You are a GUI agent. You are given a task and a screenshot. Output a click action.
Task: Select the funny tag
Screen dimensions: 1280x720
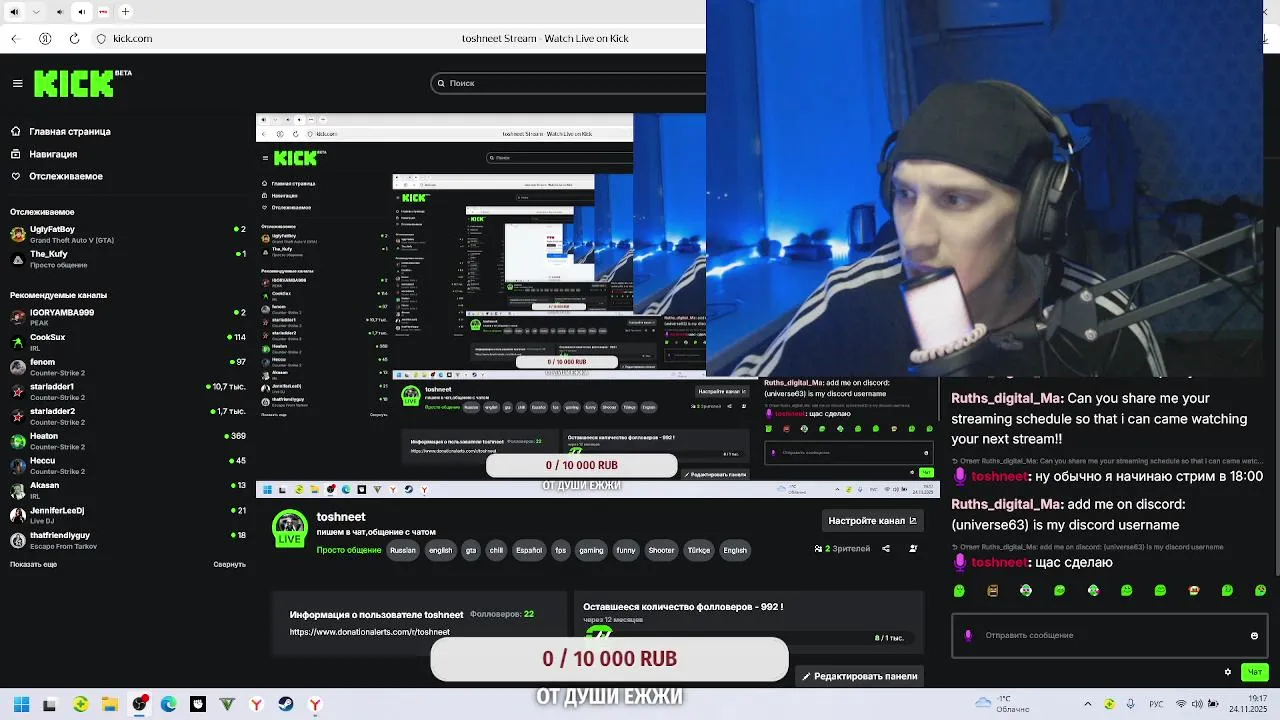626,550
